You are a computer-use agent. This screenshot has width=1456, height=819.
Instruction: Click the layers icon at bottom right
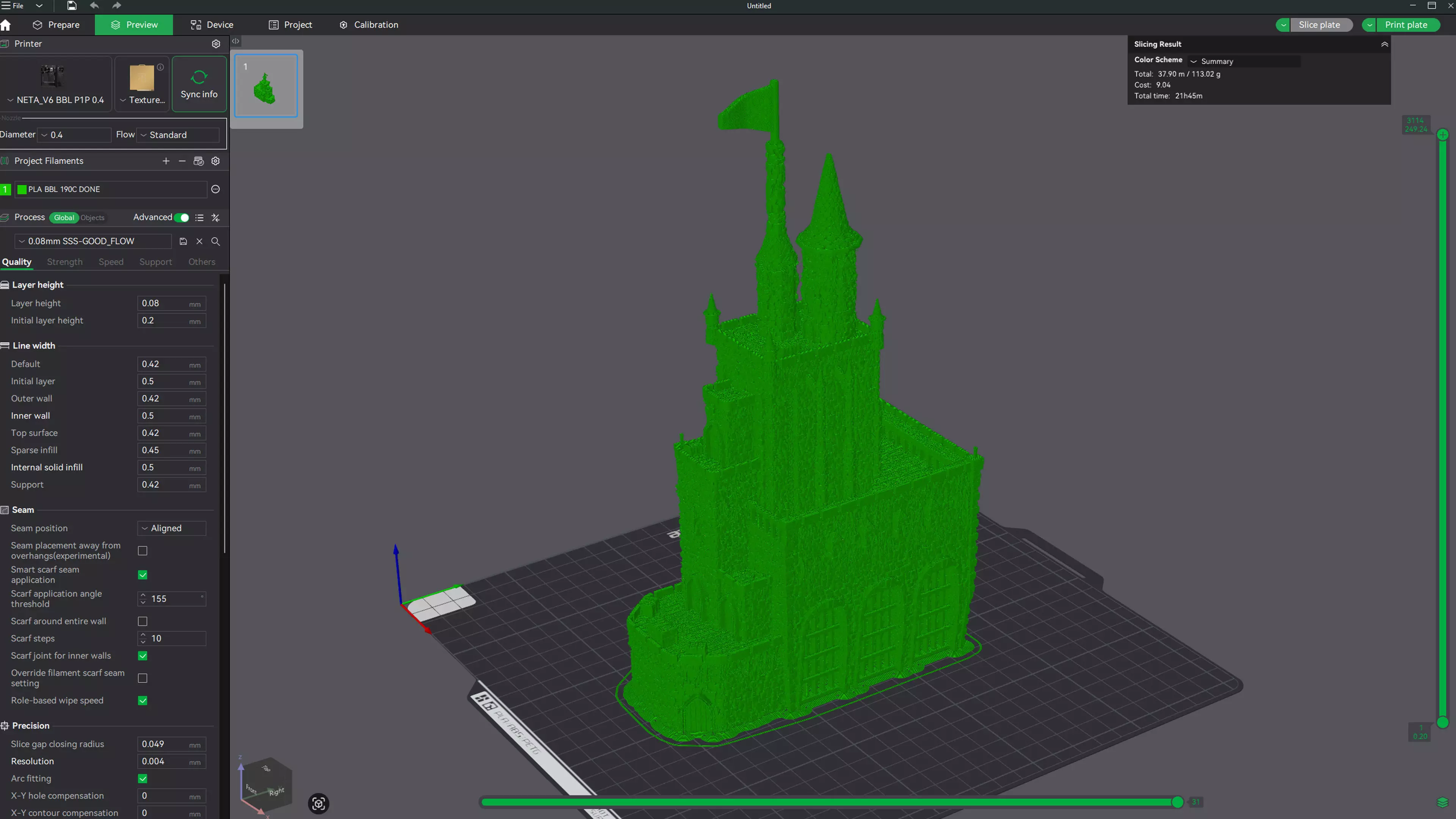1442,802
